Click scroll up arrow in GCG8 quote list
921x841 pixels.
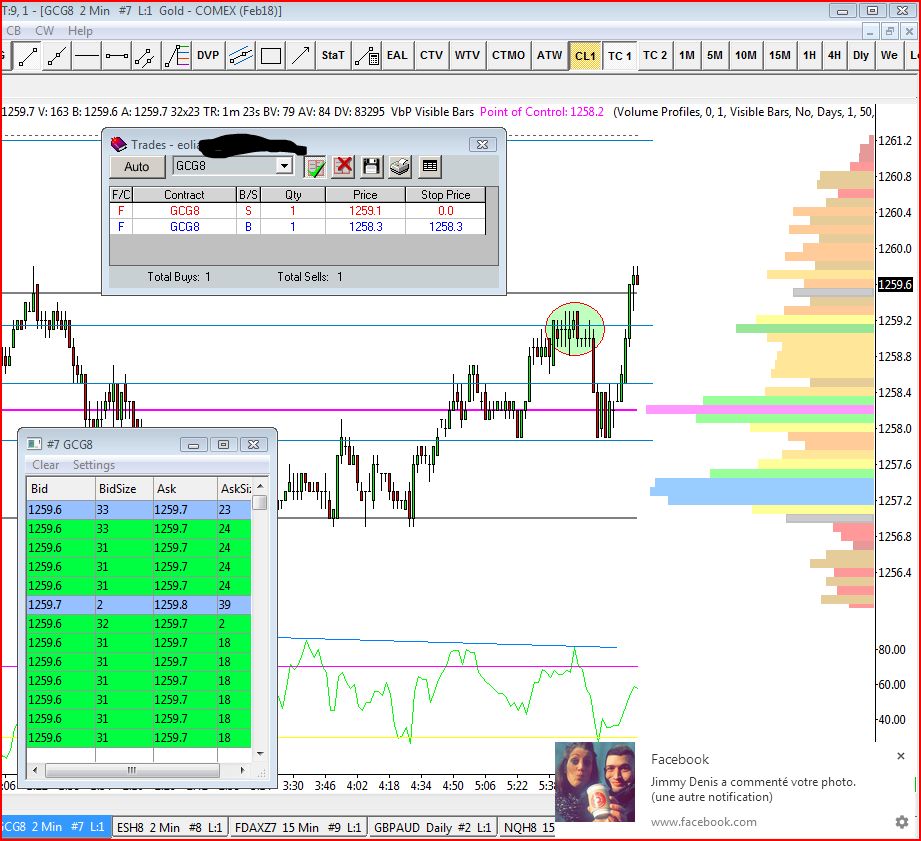[260, 486]
